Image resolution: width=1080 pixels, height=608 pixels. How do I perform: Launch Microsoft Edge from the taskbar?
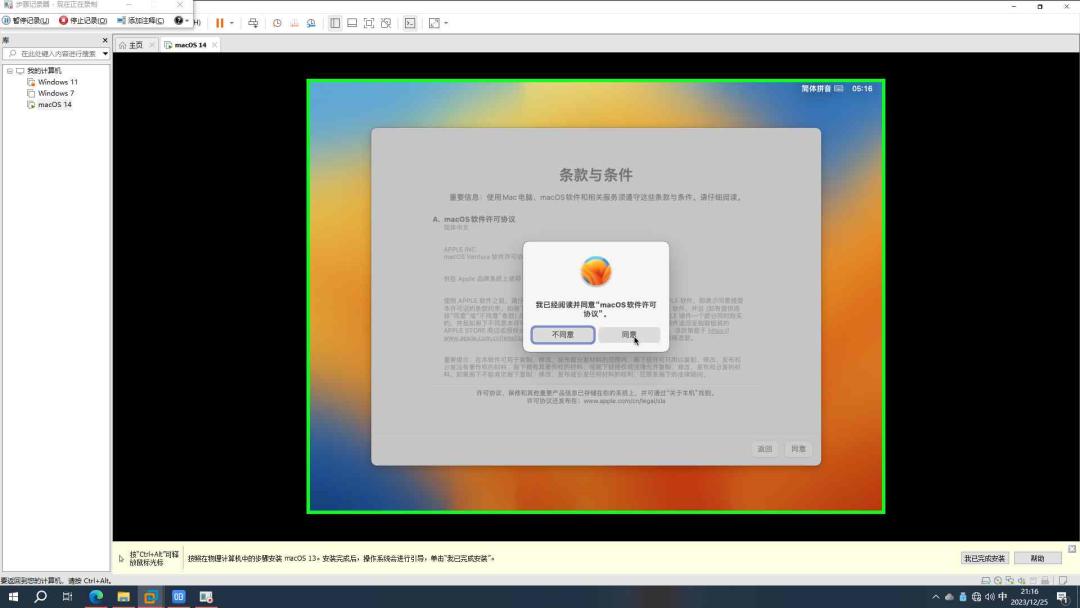point(96,597)
